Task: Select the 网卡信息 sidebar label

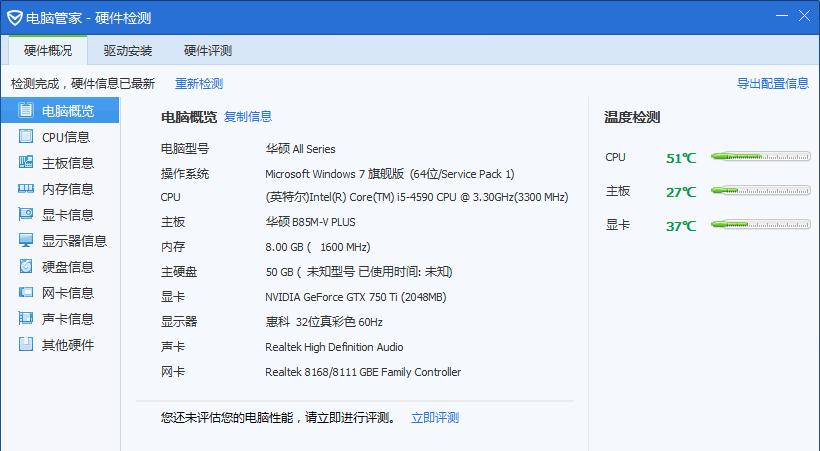Action: 68,293
